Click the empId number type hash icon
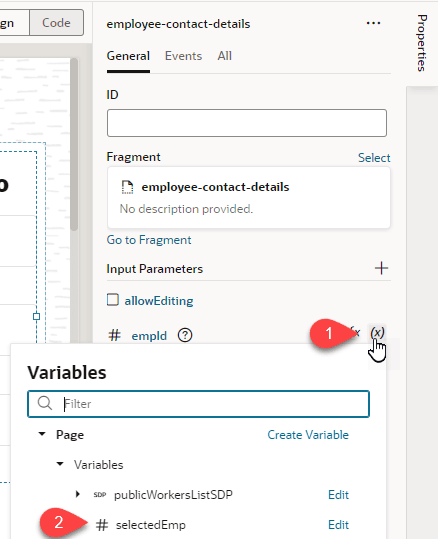Image resolution: width=438 pixels, height=539 pixels. coord(114,335)
